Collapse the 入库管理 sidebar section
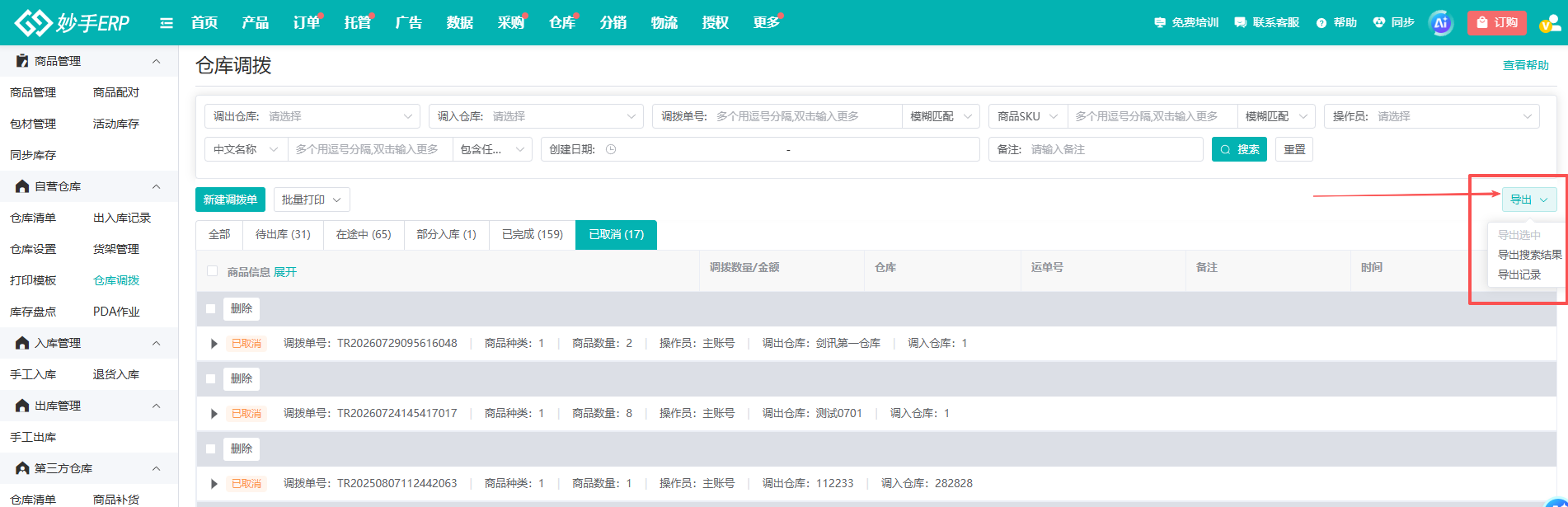Image resolution: width=1568 pixels, height=507 pixels. pos(156,343)
